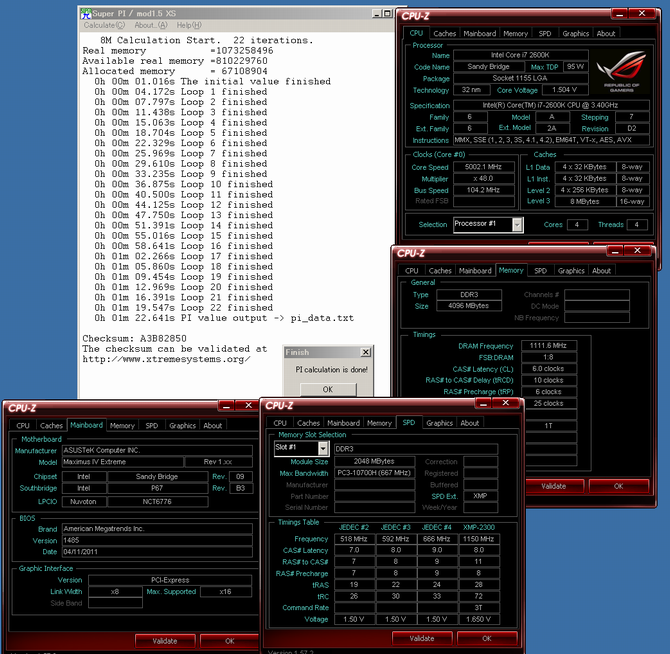Open the Slot #1 memory slot dropdown
The image size is (670, 654).
point(323,448)
